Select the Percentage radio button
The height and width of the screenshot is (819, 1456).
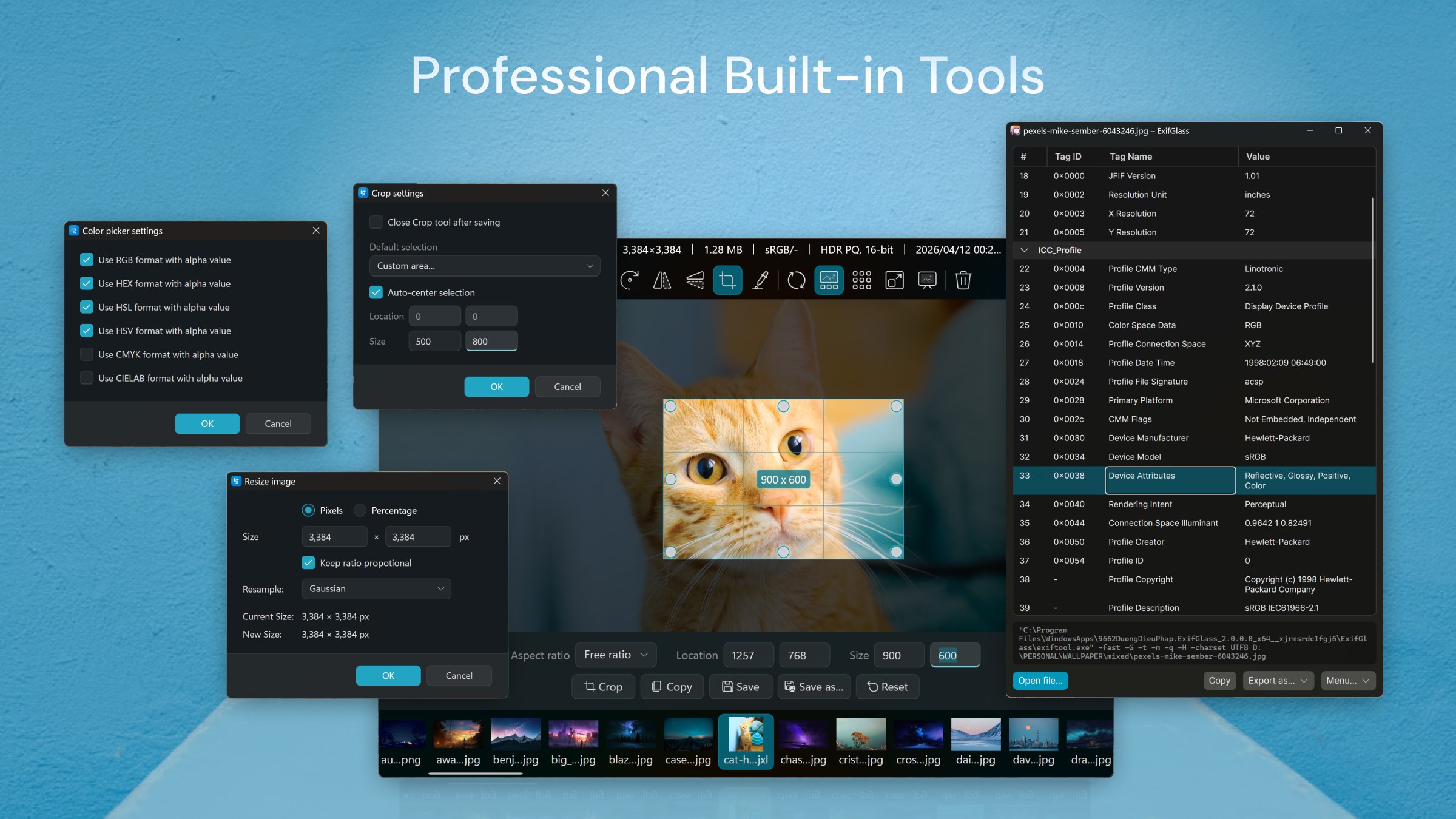pyautogui.click(x=360, y=510)
